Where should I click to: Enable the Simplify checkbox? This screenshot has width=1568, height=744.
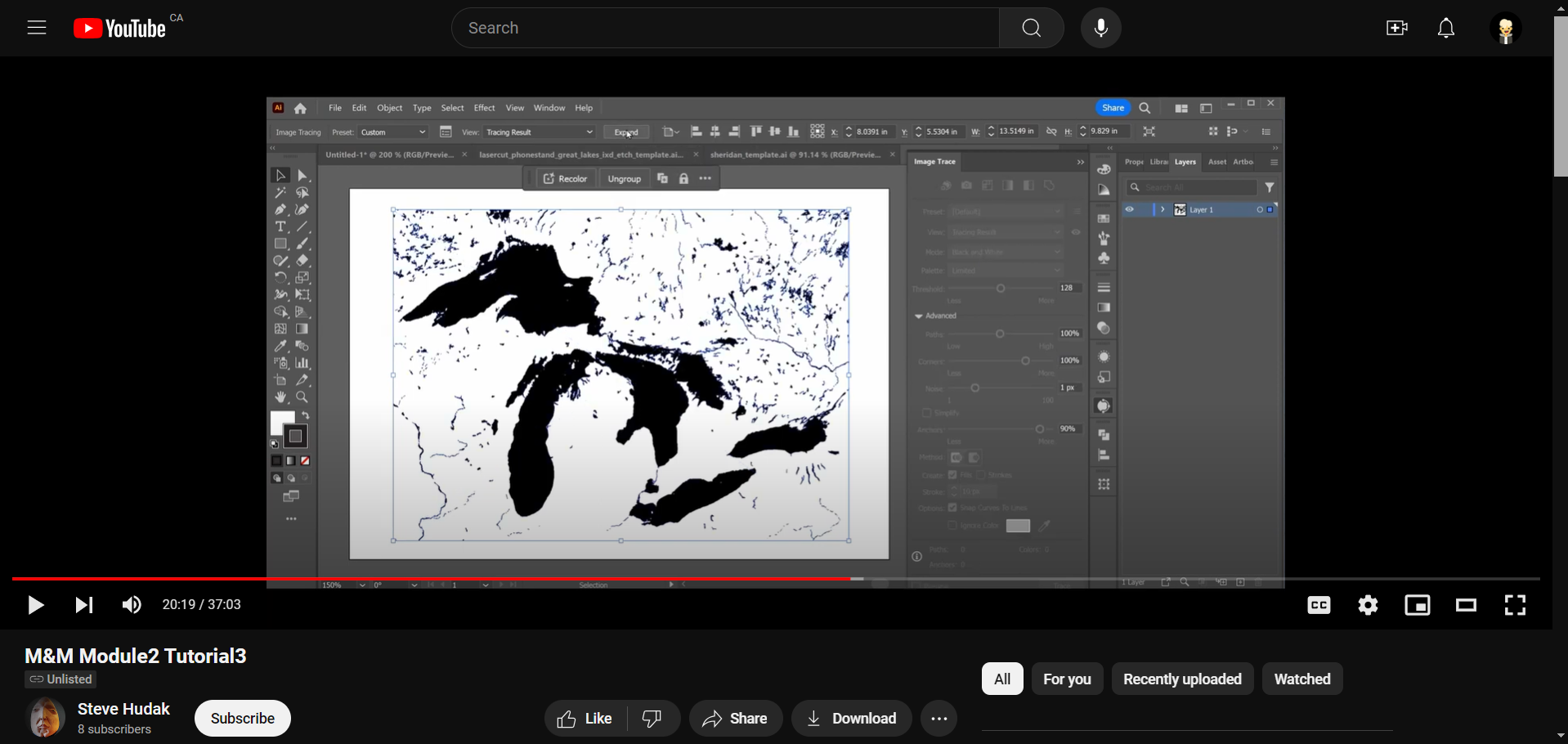click(x=926, y=413)
